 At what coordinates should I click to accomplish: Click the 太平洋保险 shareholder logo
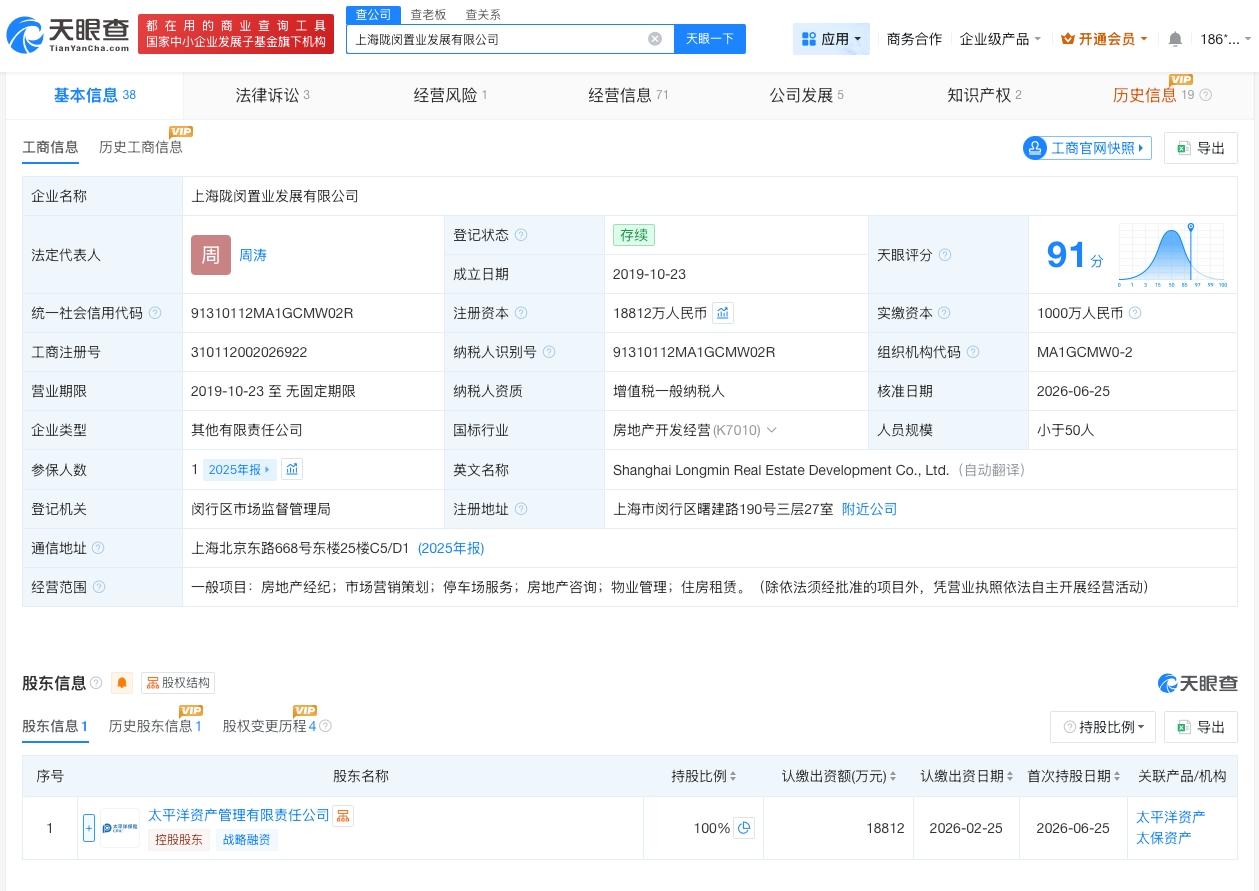coord(120,828)
